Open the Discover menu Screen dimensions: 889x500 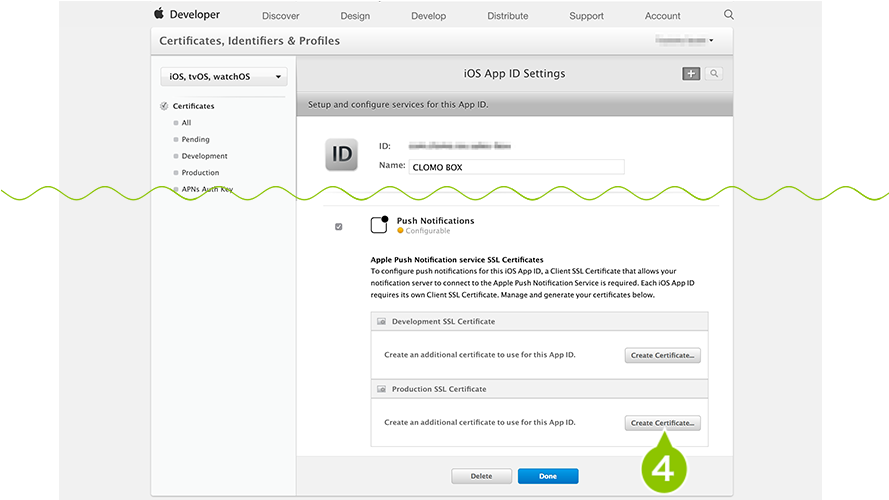pyautogui.click(x=281, y=16)
